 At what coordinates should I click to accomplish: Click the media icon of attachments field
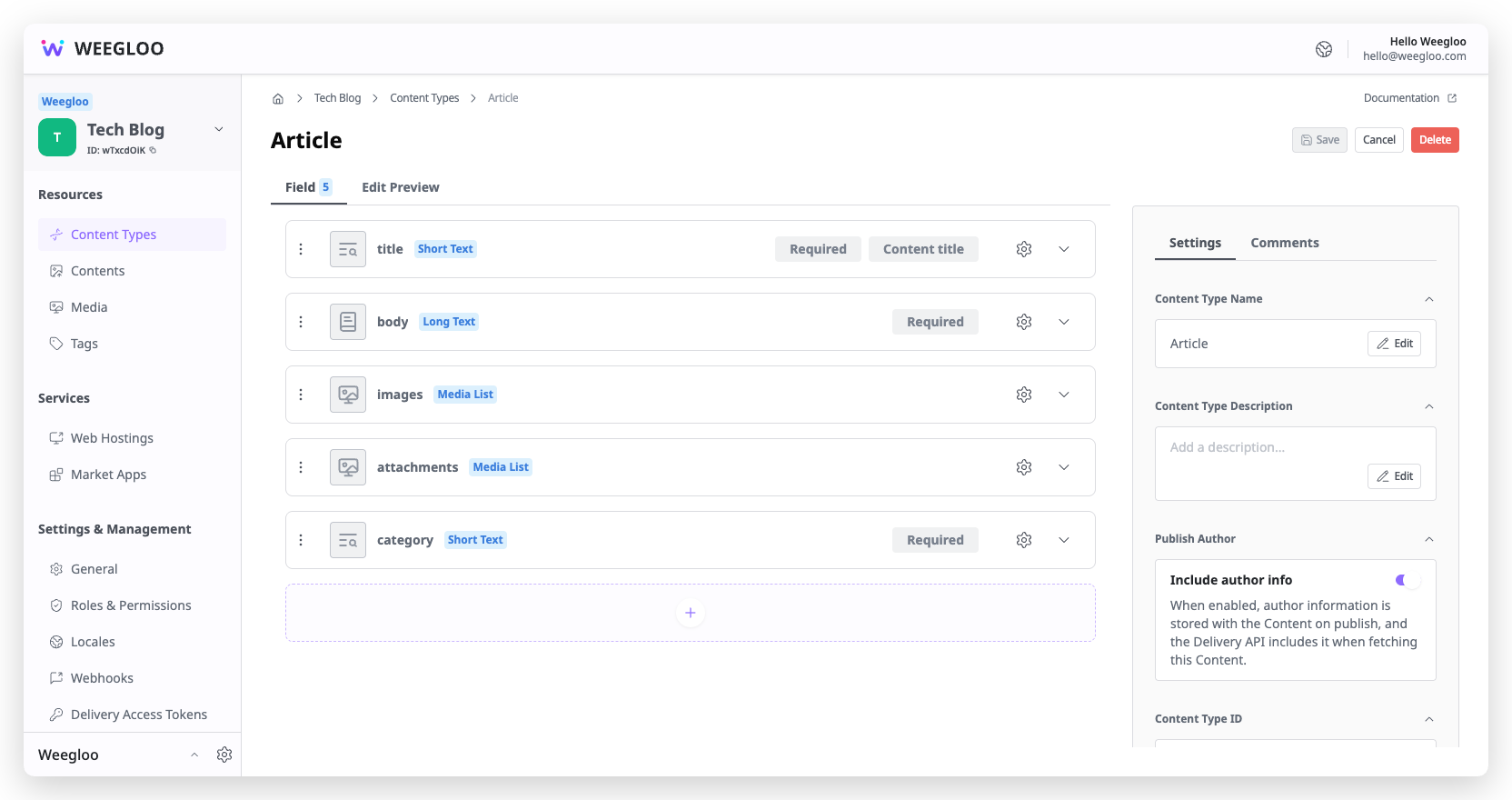348,467
